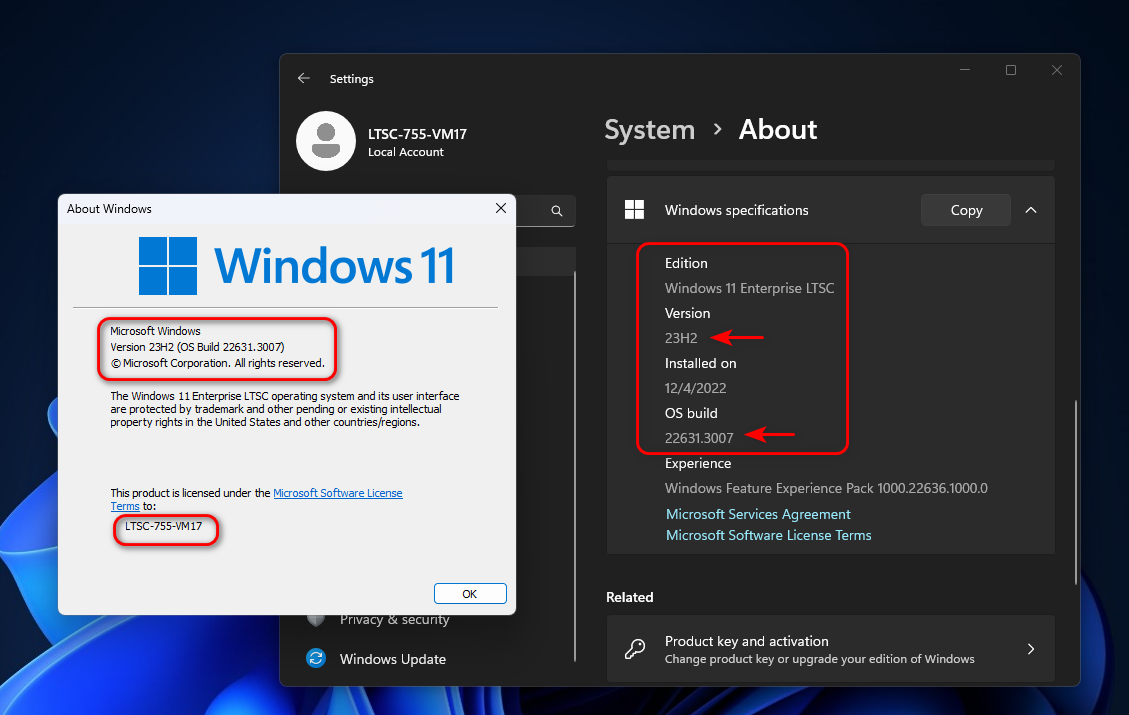Open the Microsoft Services Agreement link

point(758,514)
